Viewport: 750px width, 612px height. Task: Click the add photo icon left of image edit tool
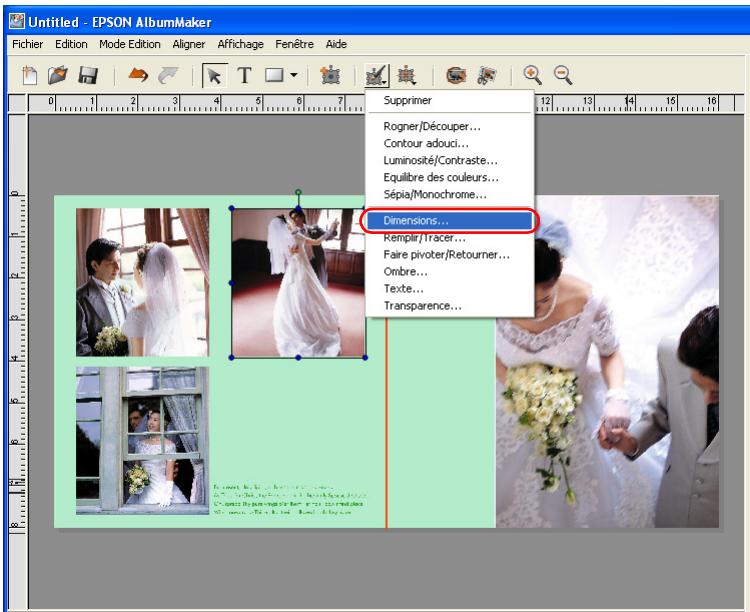[330, 75]
